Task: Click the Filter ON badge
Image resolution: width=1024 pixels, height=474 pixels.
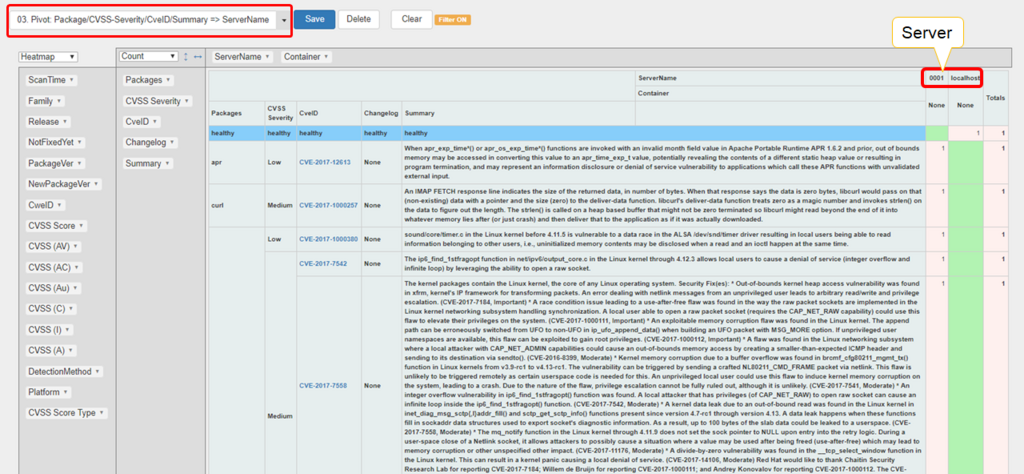Action: point(453,20)
